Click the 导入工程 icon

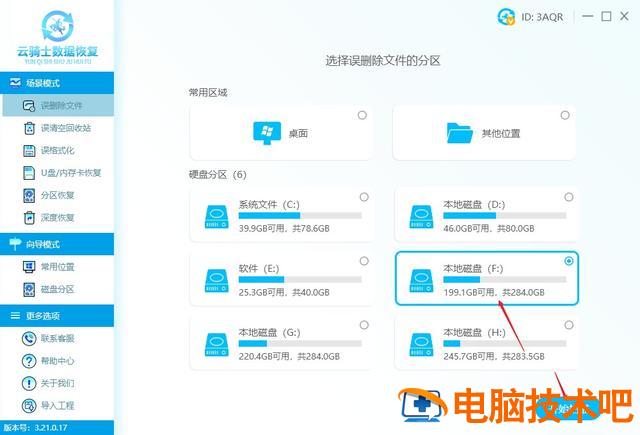[29, 406]
